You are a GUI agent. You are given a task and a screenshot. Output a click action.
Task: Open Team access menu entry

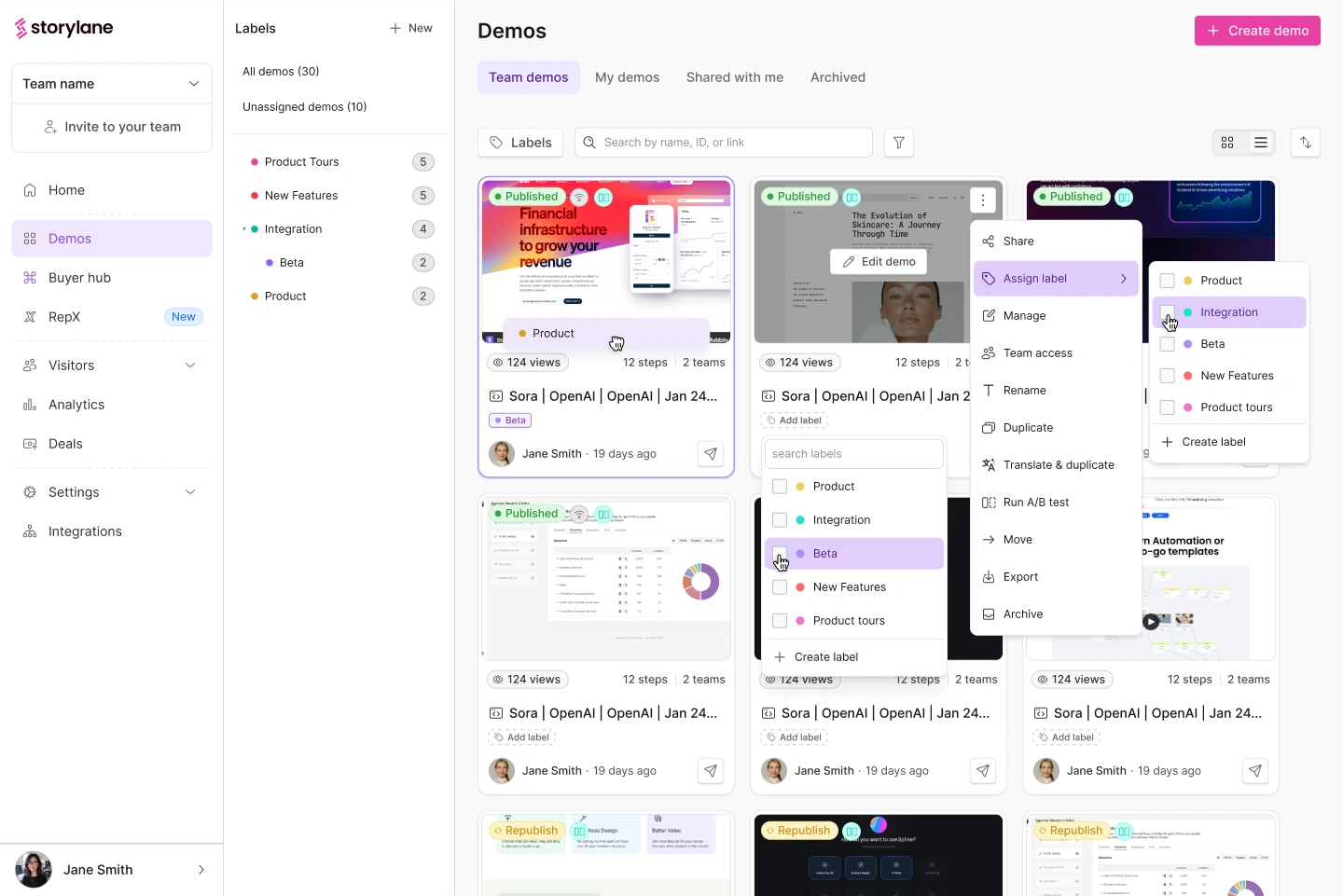click(x=1056, y=353)
